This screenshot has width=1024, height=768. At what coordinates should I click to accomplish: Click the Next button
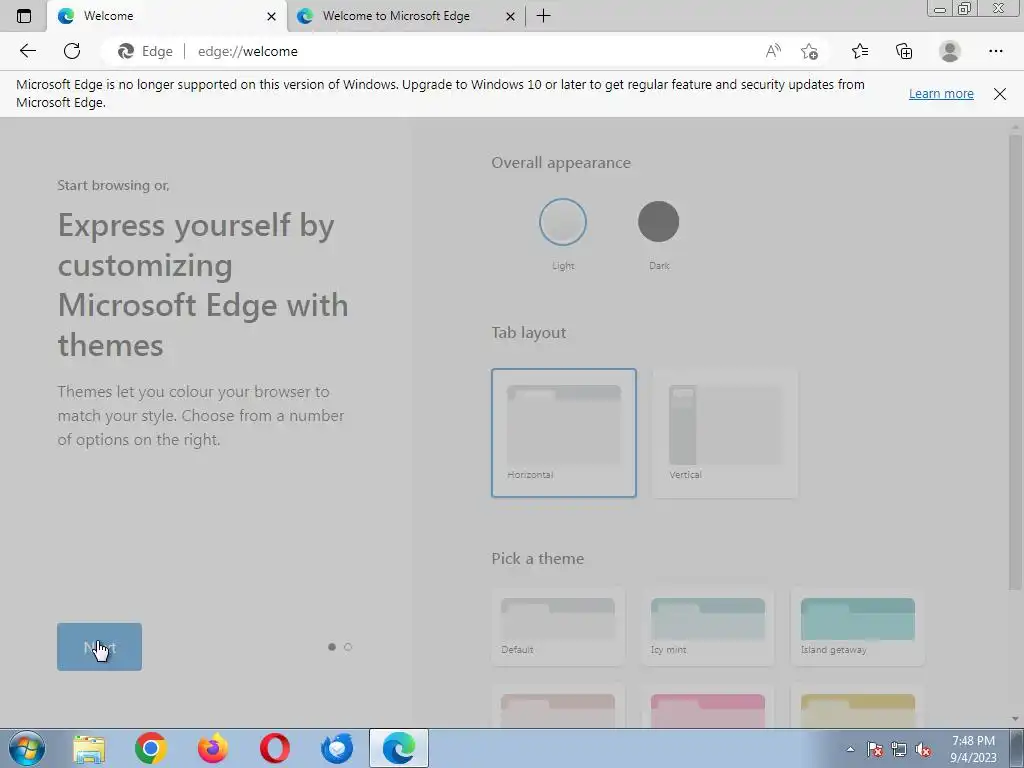[x=99, y=647]
